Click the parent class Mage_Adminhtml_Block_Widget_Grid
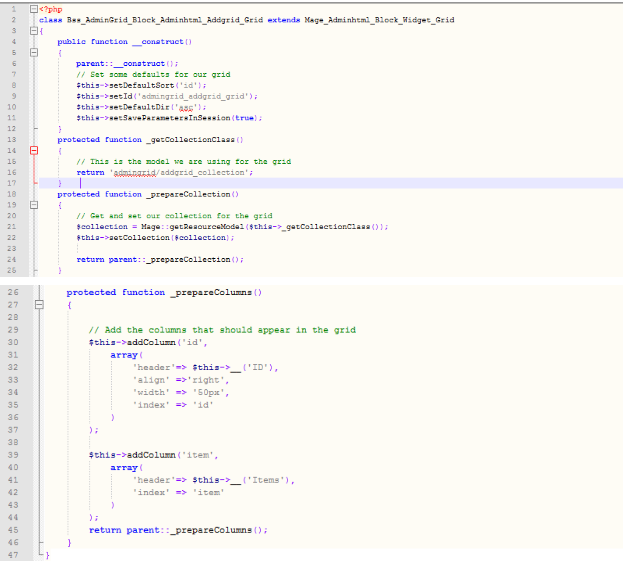 click(x=379, y=20)
